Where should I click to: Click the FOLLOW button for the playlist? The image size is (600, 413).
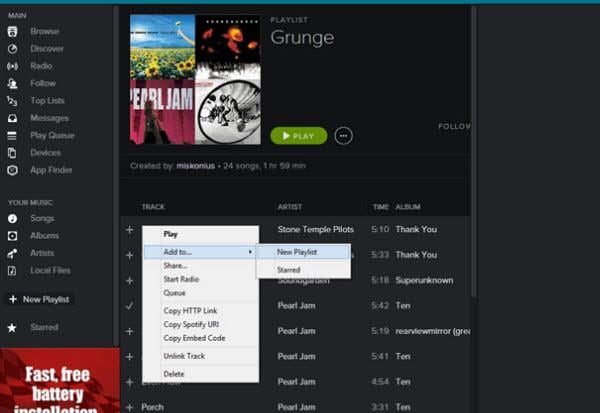tap(454, 126)
